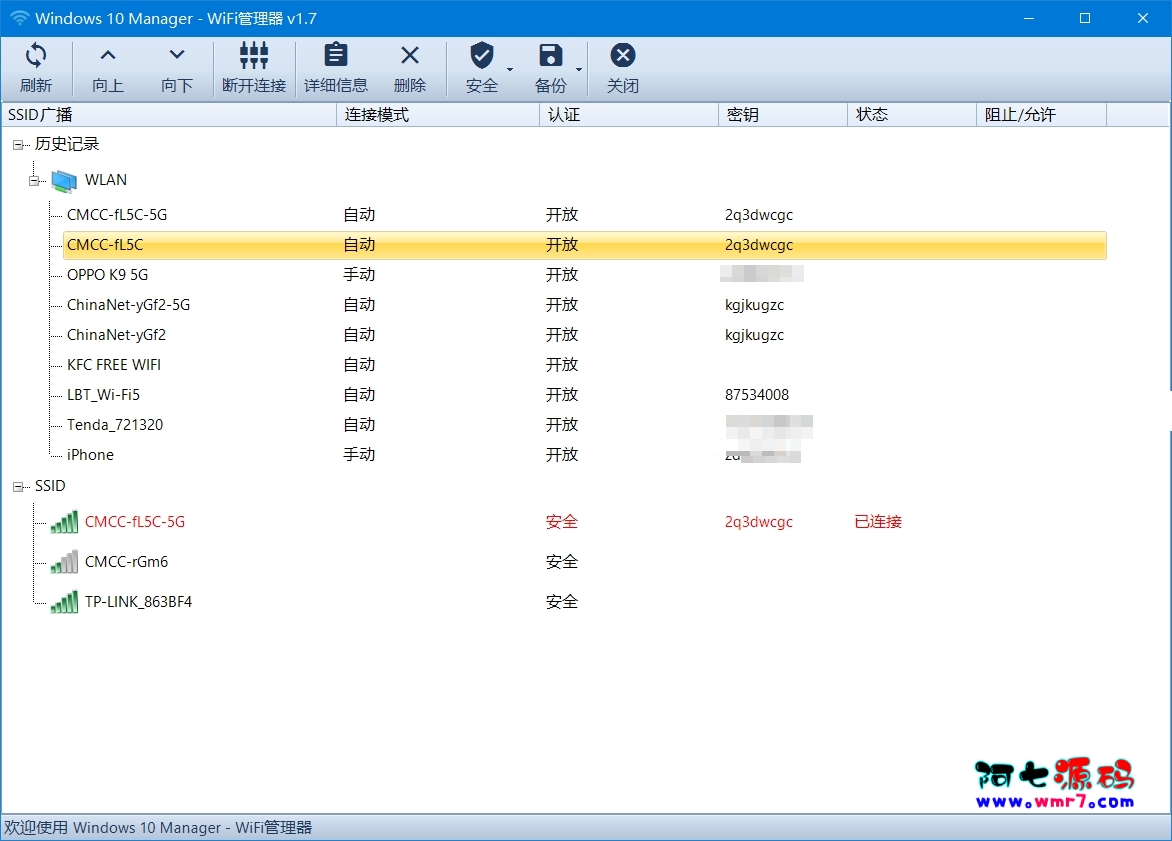Click the 关闭 toolbar icon
Screen dimensions: 1172x841
coord(623,55)
